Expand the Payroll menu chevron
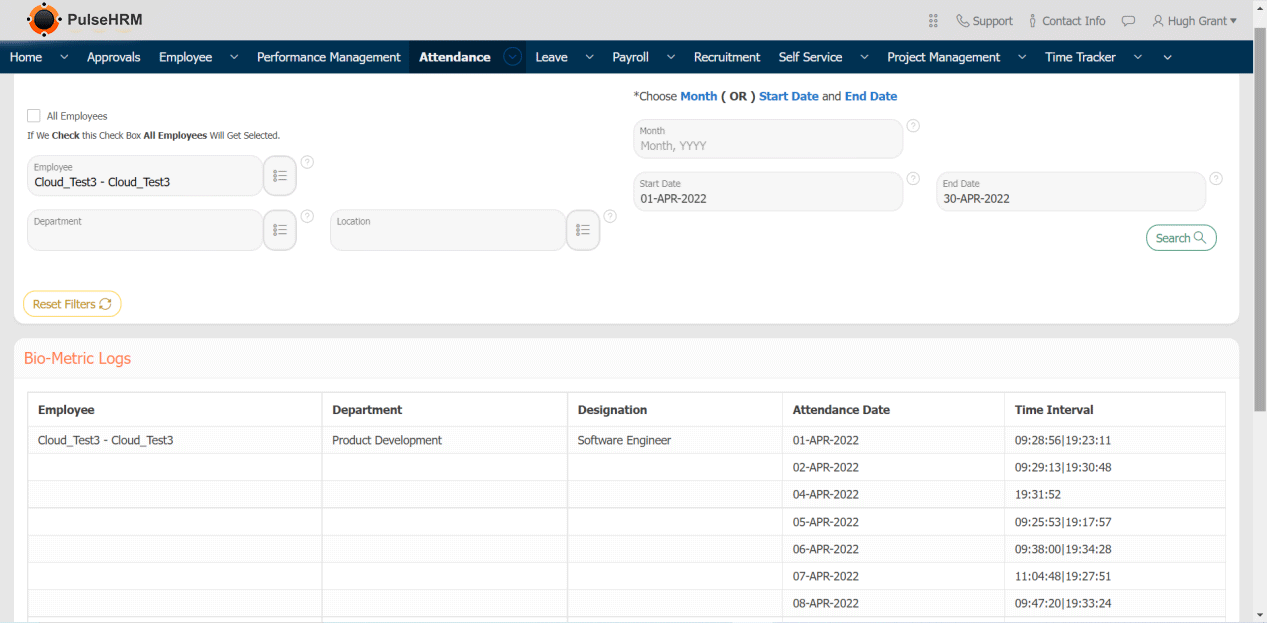The width and height of the screenshot is (1267, 623). (x=670, y=57)
